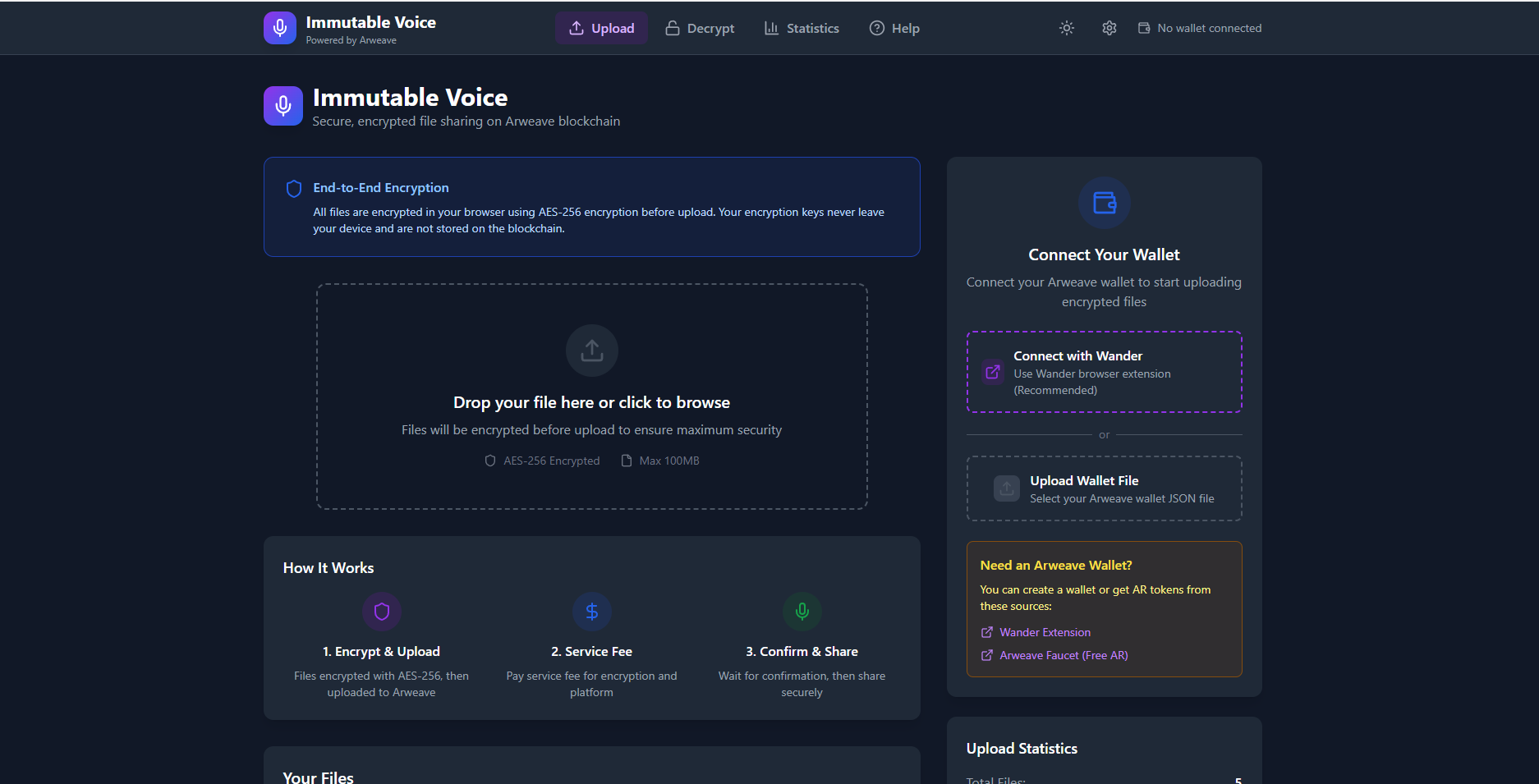Choose Upload Wallet File option
This screenshot has width=1539, height=784.
tap(1104, 488)
